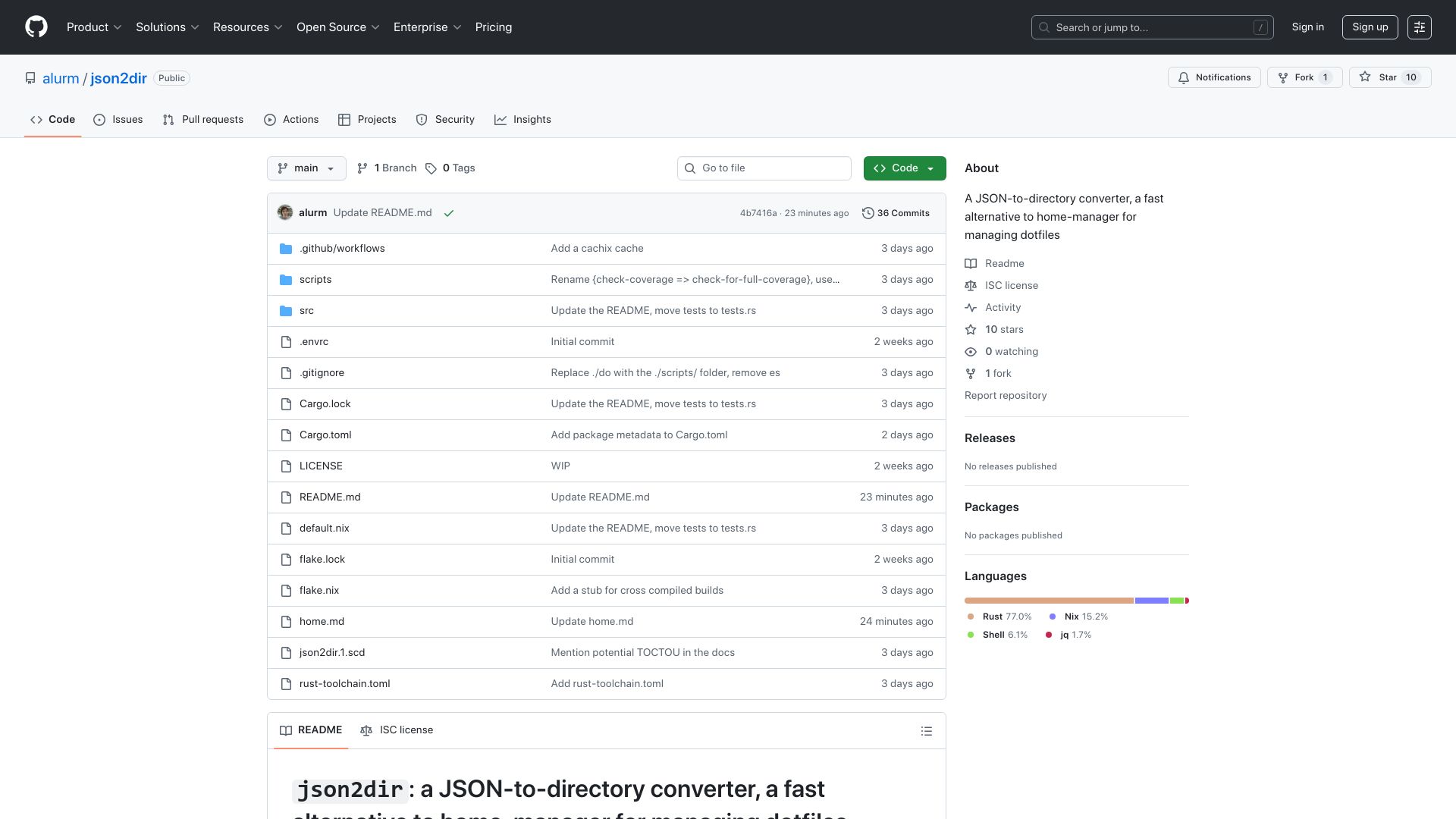Open the scripts folder icon
This screenshot has height=819, width=1456.
286,280
